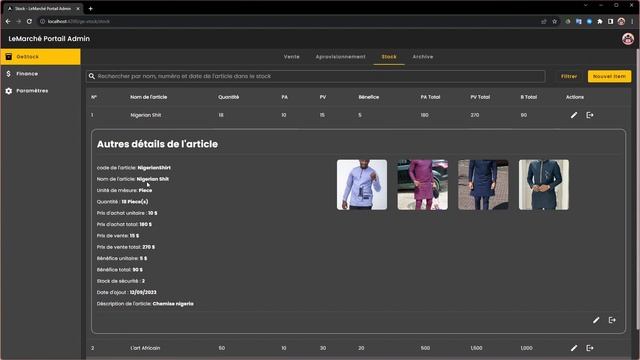Viewport: 640px width, 360px height.
Task: Click the Nouvel Item button
Action: (x=609, y=76)
